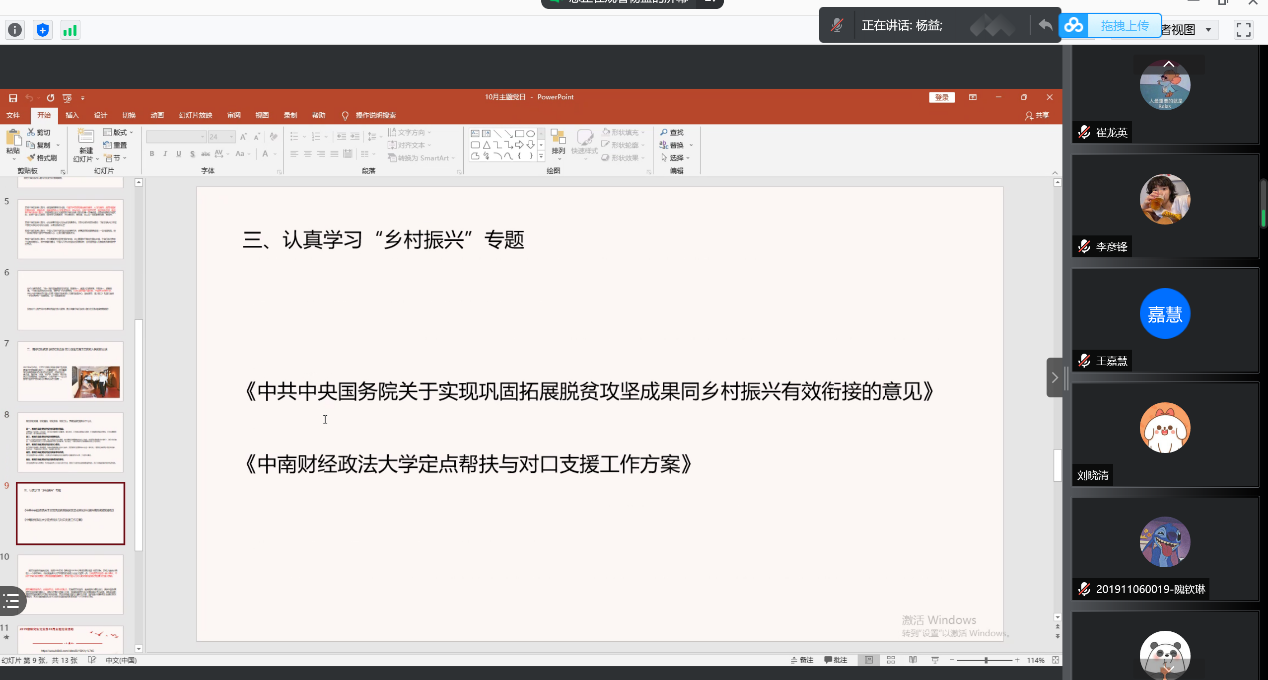This screenshot has width=1268, height=680.
Task: Click the Share (共享) button
Action: (1037, 115)
